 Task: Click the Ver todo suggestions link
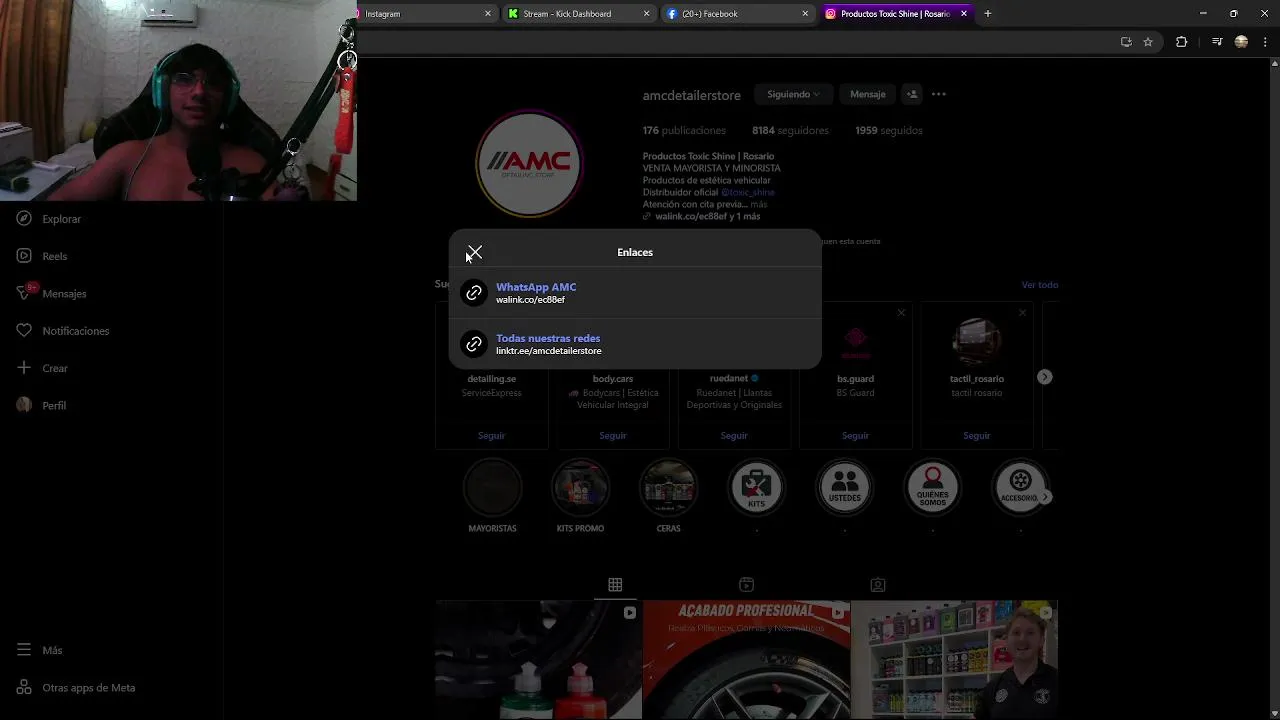coord(1039,285)
